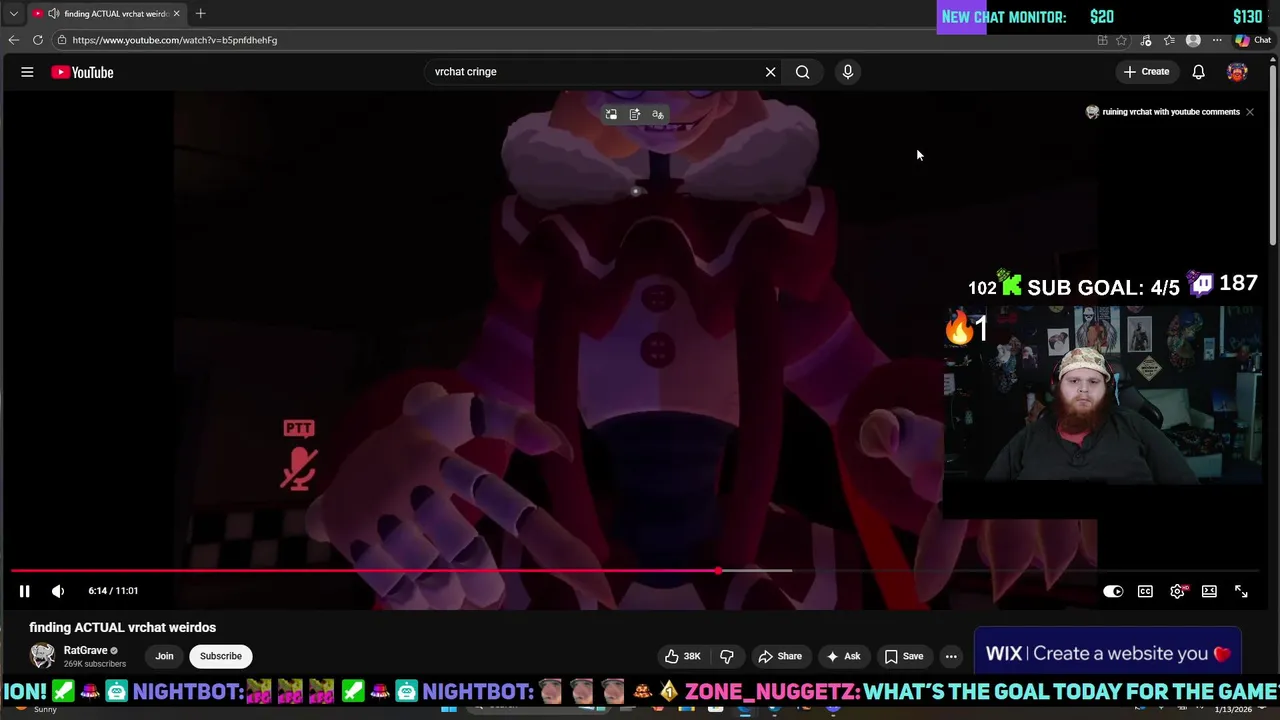Open the browser media control music icon
Screen dimensions: 1280x720
[1146, 40]
